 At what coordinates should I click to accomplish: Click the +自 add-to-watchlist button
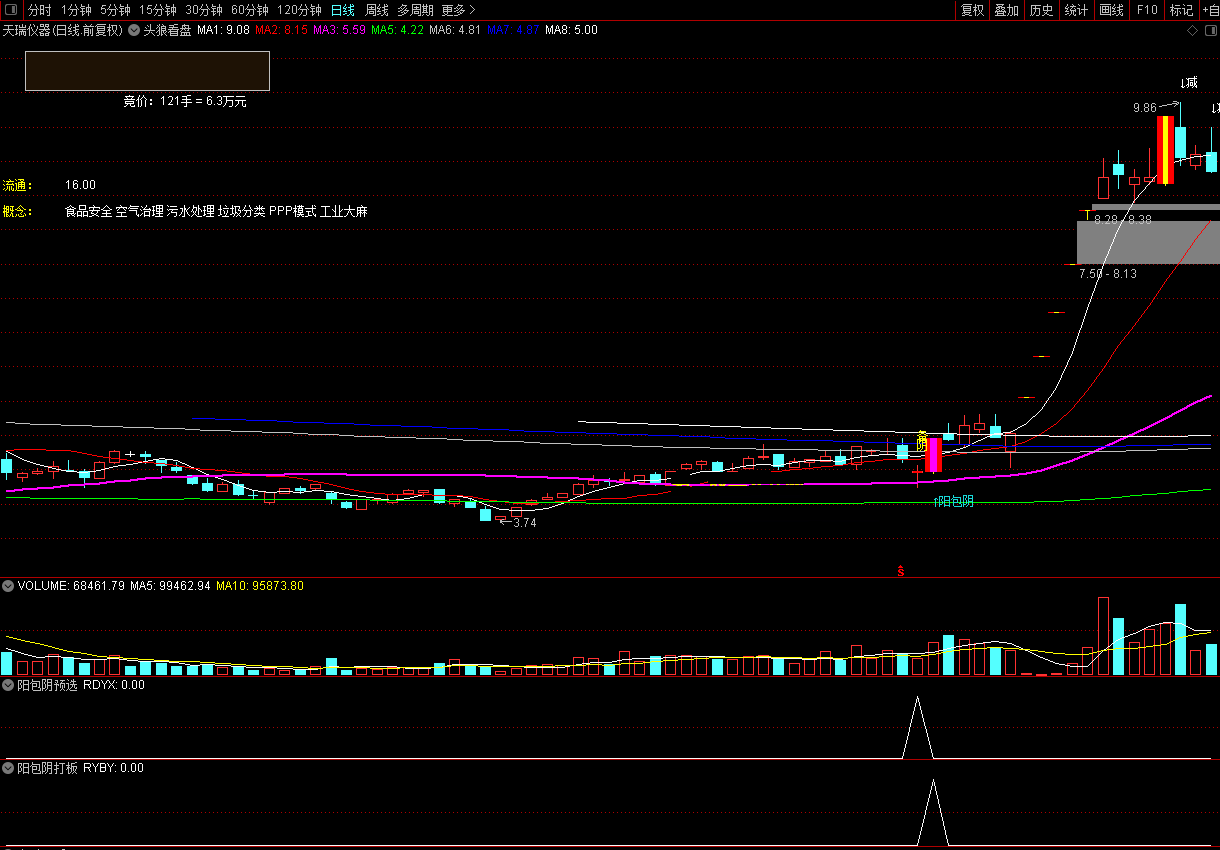[x=1210, y=10]
